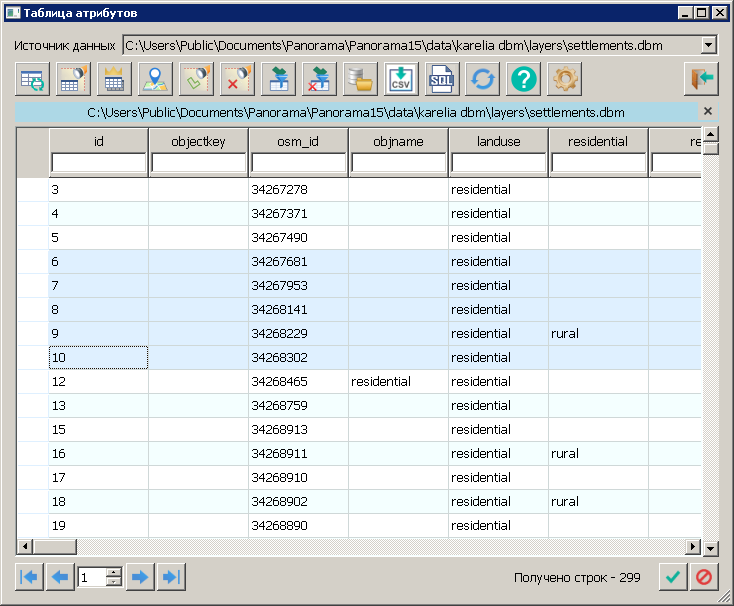The image size is (734, 606).
Task: Click the osm_id column header
Action: click(298, 141)
